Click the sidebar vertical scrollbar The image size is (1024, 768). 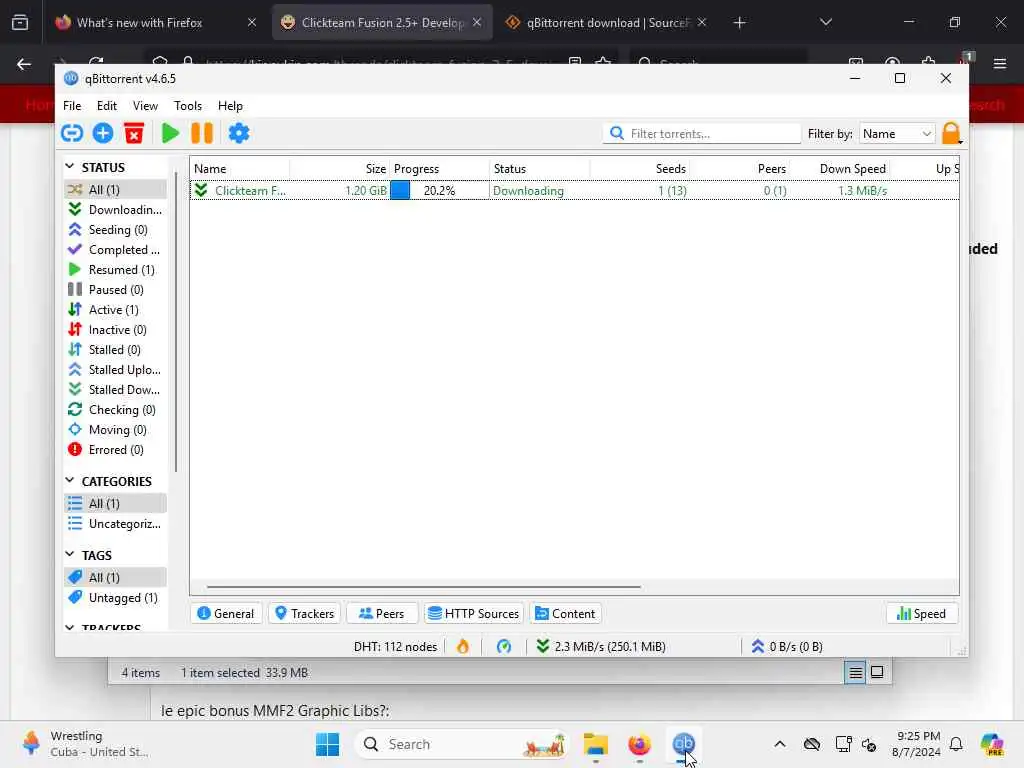176,321
